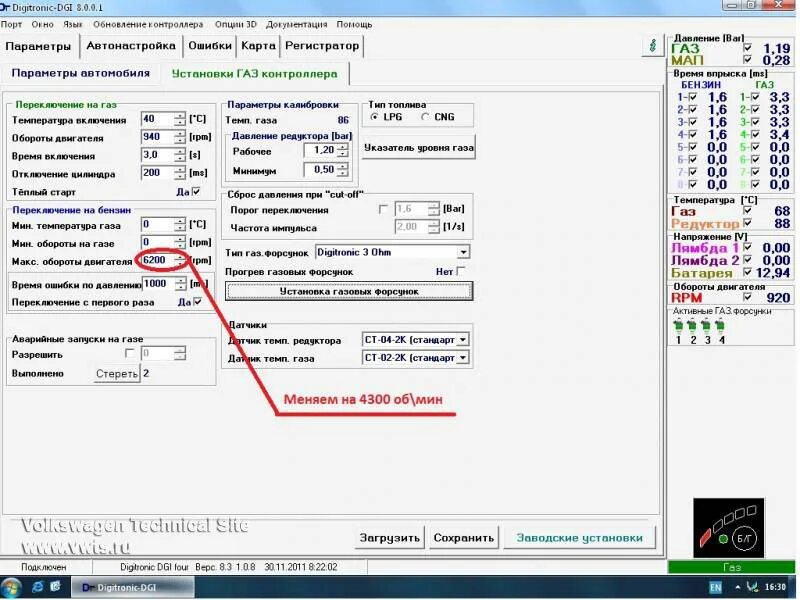This screenshot has height=600, width=800.
Task: Open Обновление контроллера menu
Action: point(148,24)
